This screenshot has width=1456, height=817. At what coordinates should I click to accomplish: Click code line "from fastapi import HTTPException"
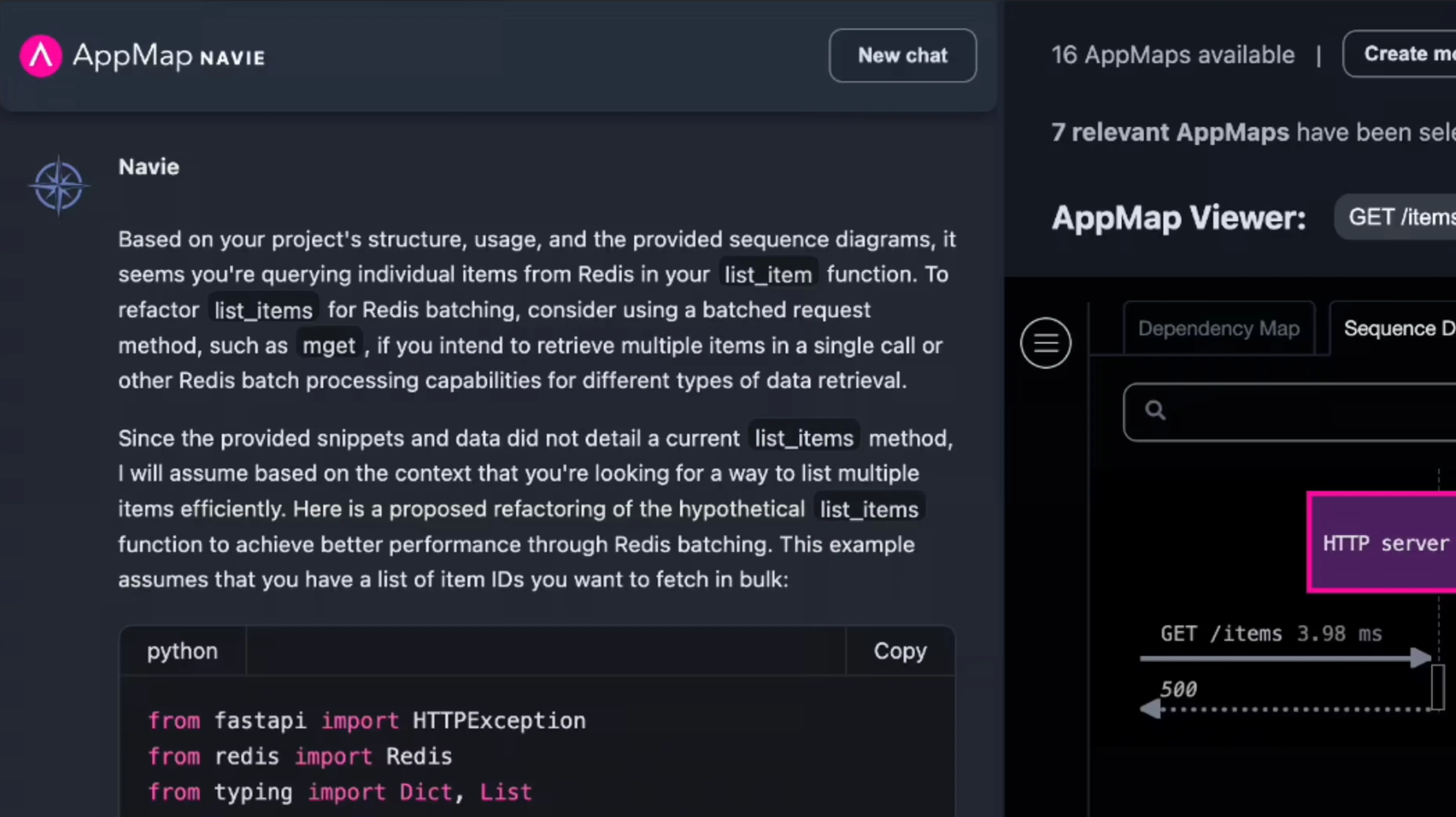point(367,721)
